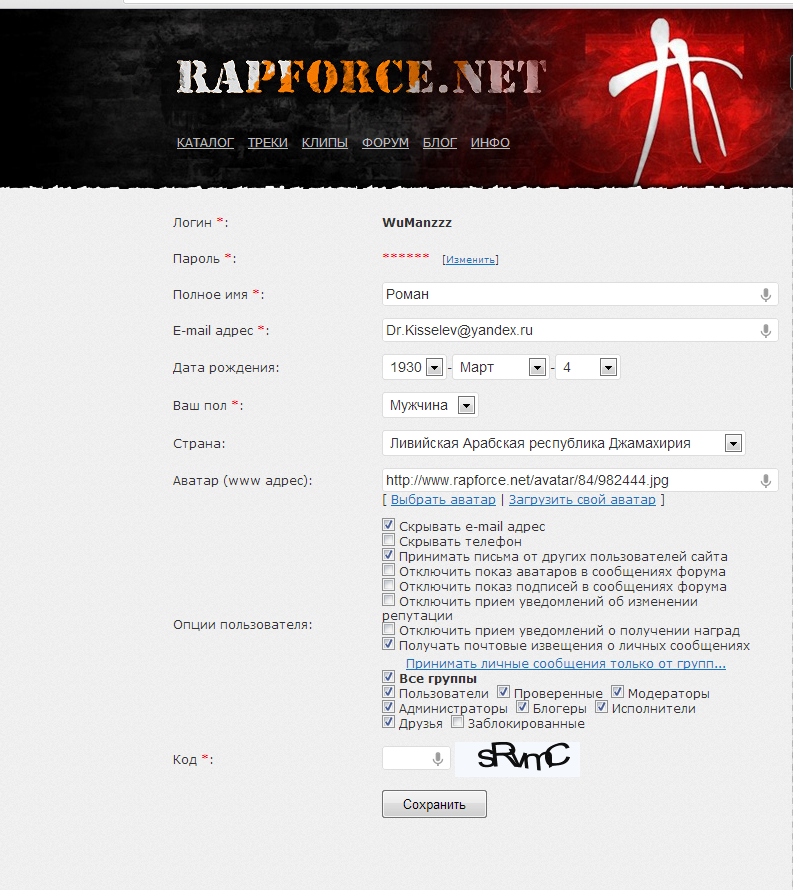This screenshot has height=890, width=793.
Task: Open the birth day dropdown showing 4
Action: pos(587,367)
